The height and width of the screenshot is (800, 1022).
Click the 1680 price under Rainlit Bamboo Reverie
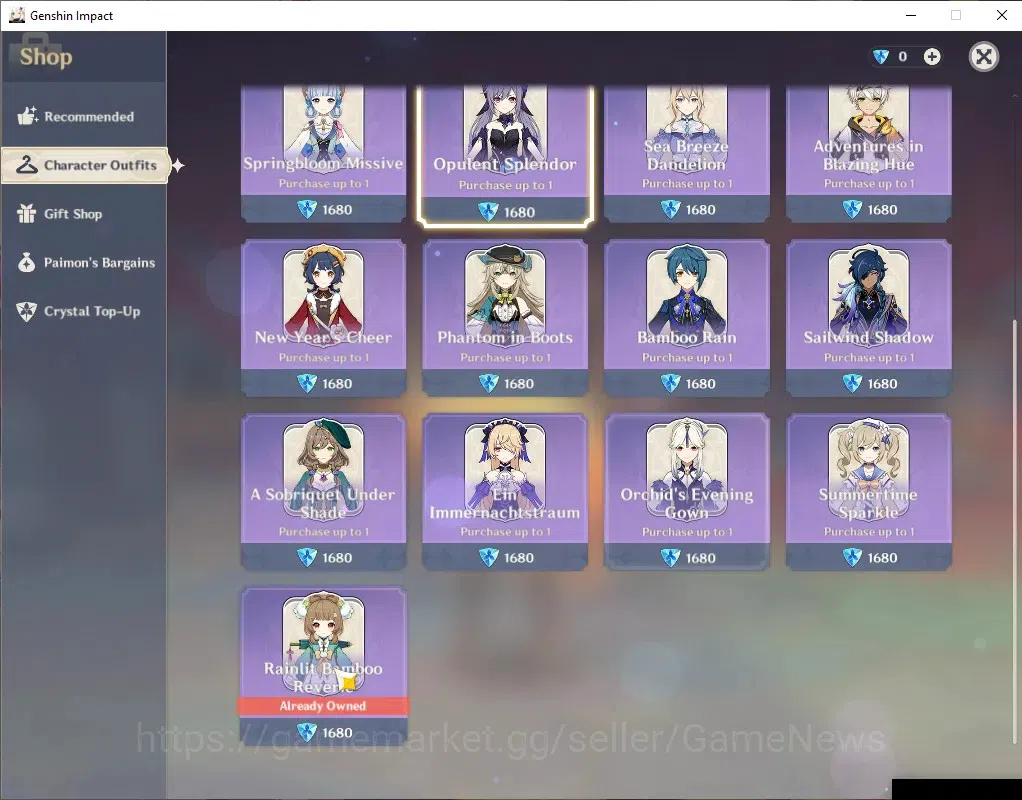(x=325, y=732)
